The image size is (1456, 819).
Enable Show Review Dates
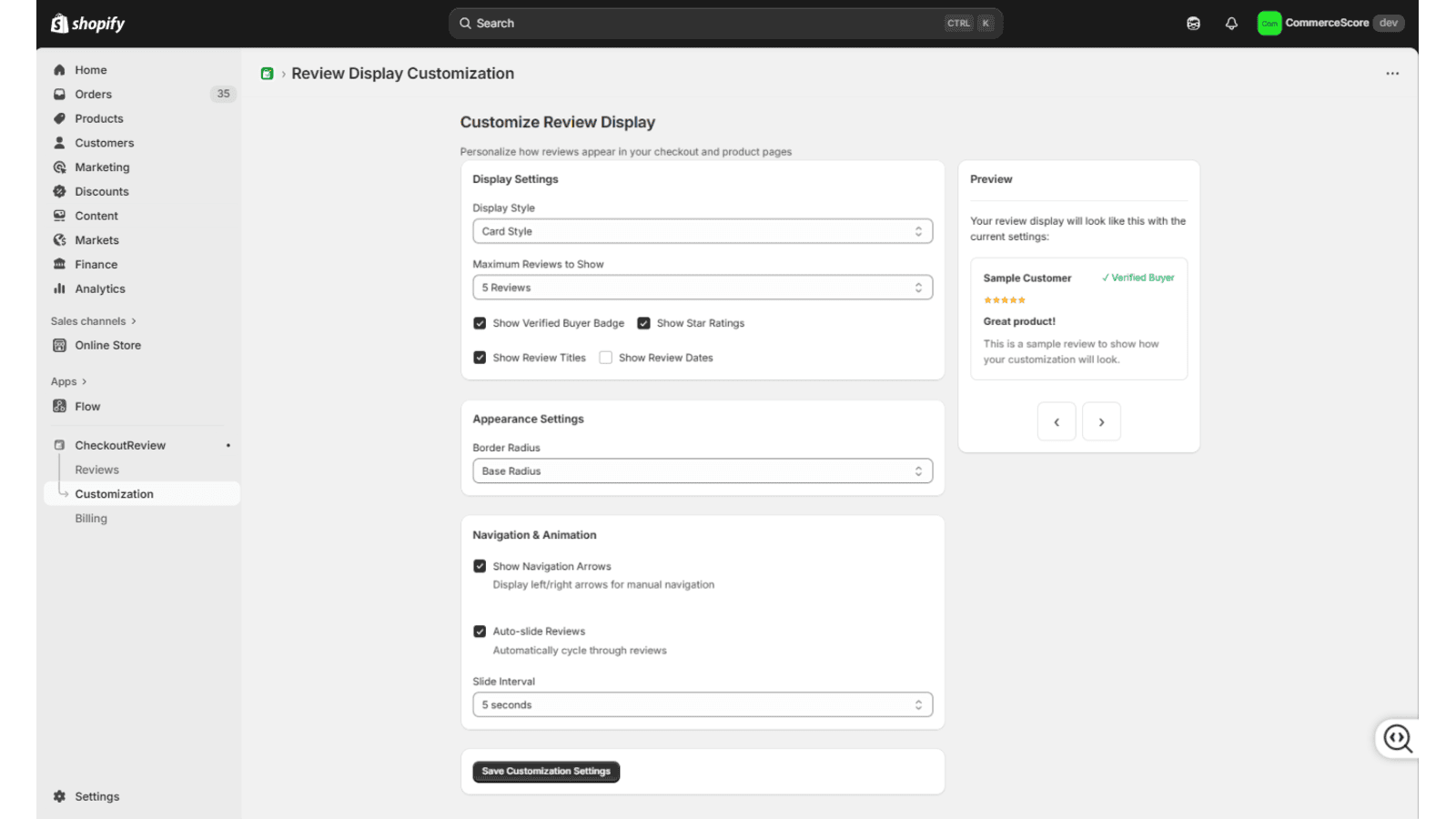[x=606, y=357]
